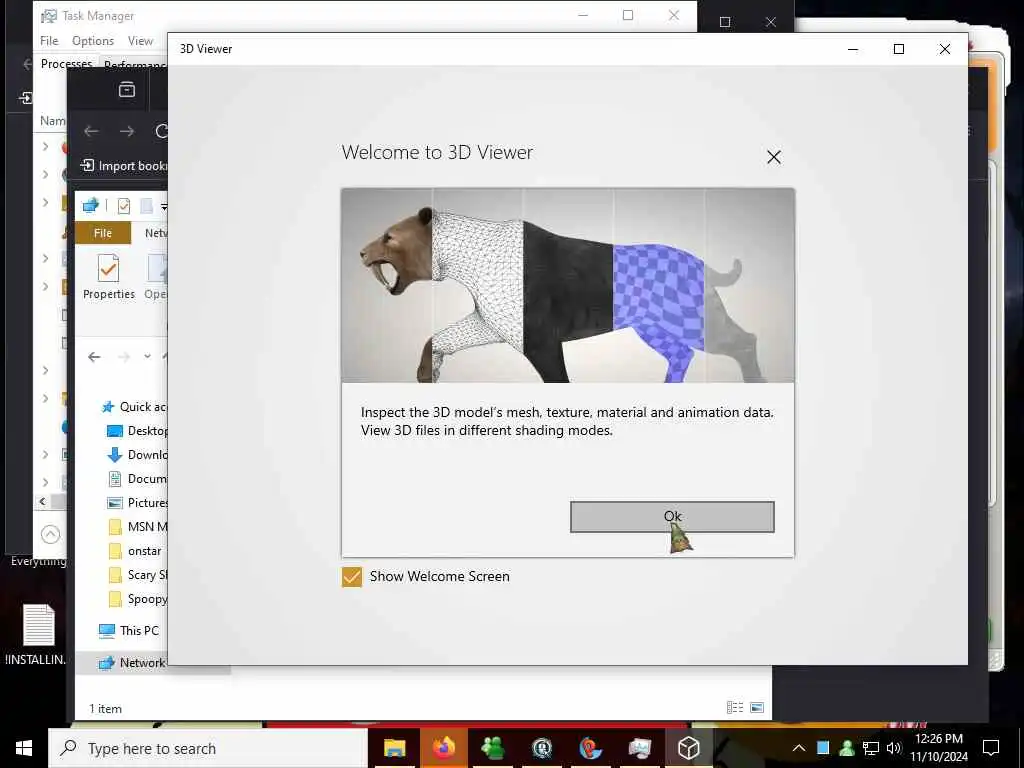The height and width of the screenshot is (768, 1024).
Task: Sort by Name column in Task Manager
Action: (52, 121)
